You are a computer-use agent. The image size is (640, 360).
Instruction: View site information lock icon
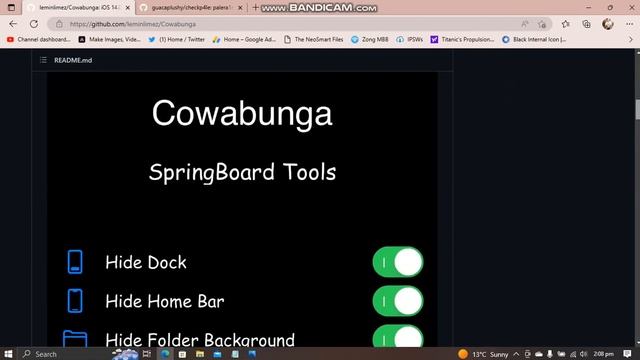(59, 24)
